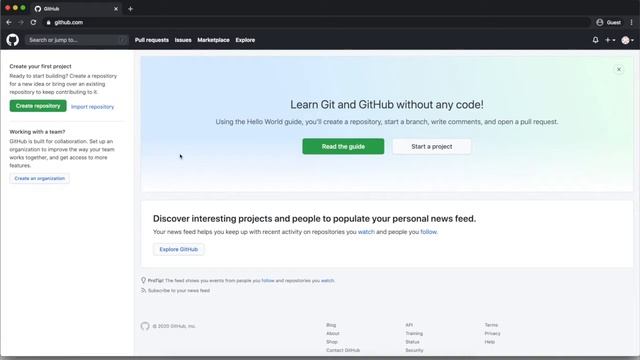Open the Shop footer link
640x360 pixels.
tap(332, 342)
